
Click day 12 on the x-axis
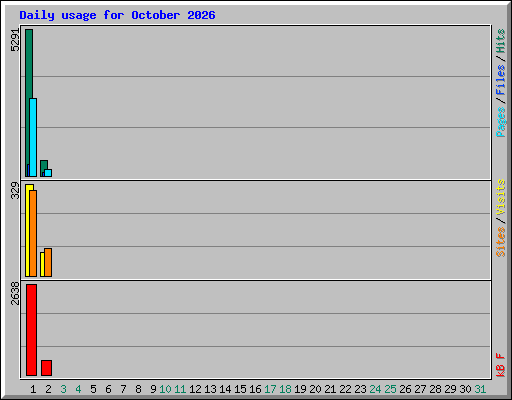point(195,389)
